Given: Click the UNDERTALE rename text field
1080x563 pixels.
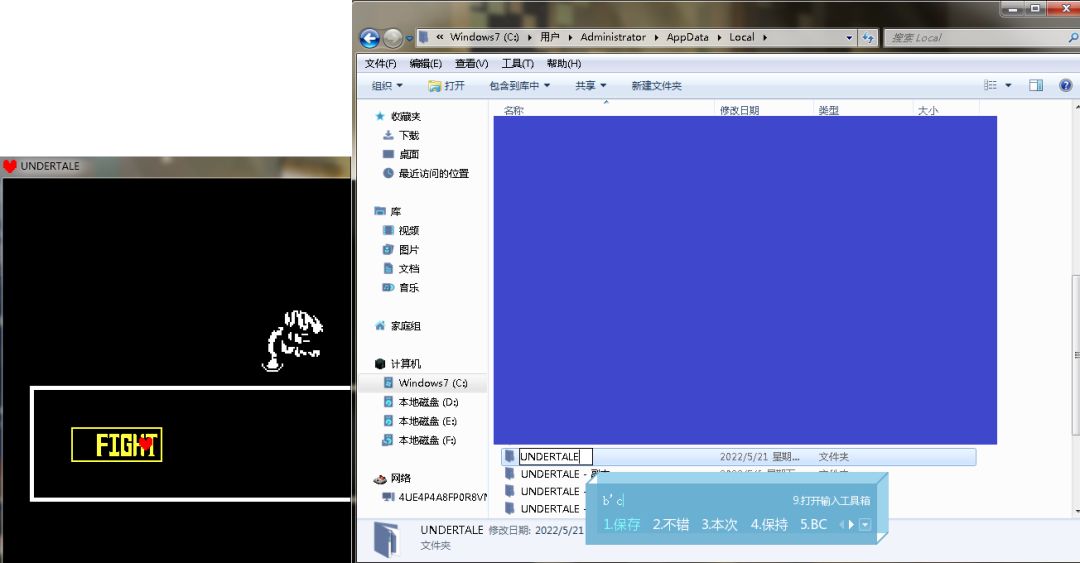Looking at the screenshot, I should (x=555, y=456).
